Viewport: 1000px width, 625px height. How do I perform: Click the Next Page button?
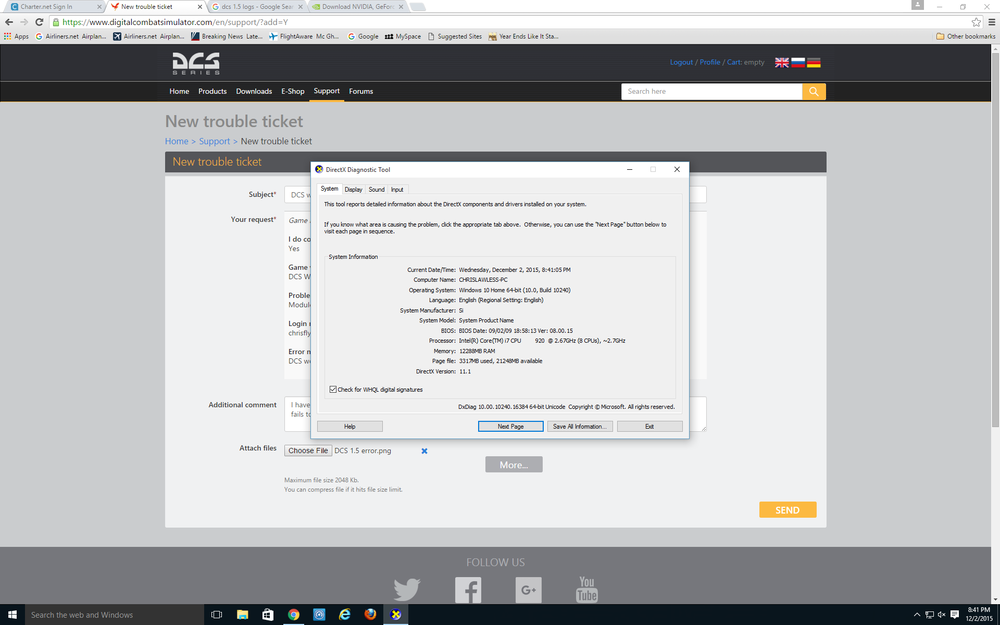point(511,427)
